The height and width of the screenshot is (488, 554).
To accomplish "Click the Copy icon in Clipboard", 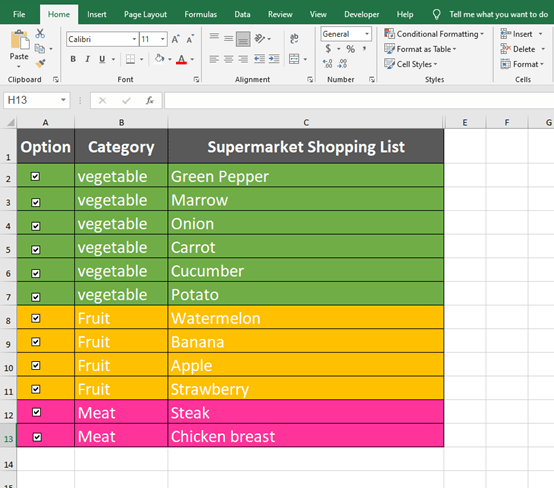I will tap(40, 48).
